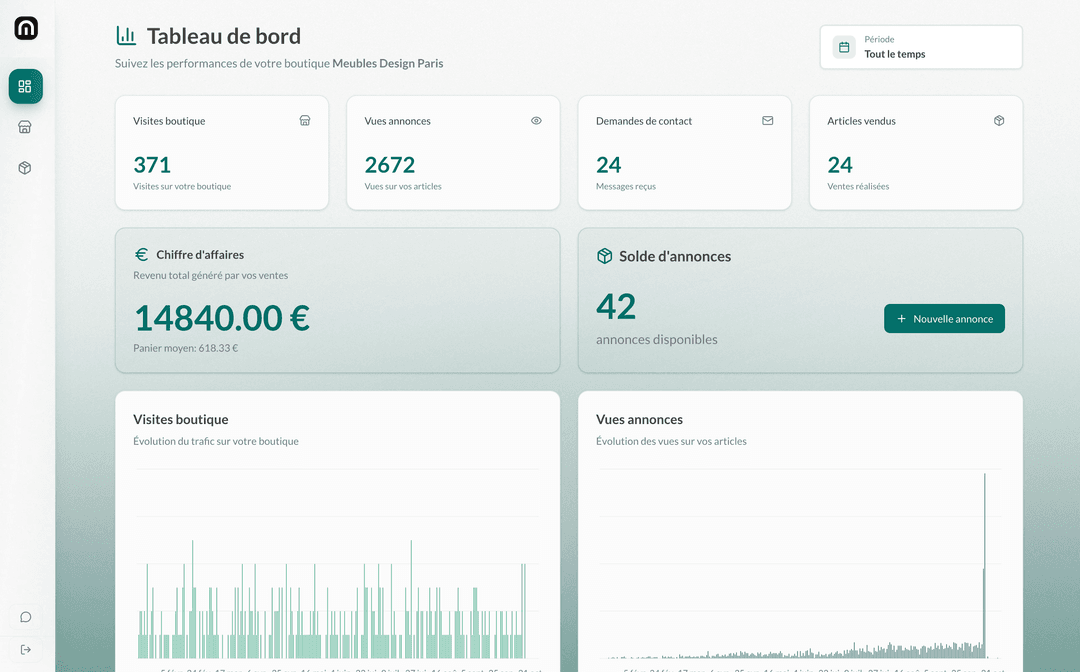1080x672 pixels.
Task: Click the Meubles Design Paris shop name
Action: [388, 64]
